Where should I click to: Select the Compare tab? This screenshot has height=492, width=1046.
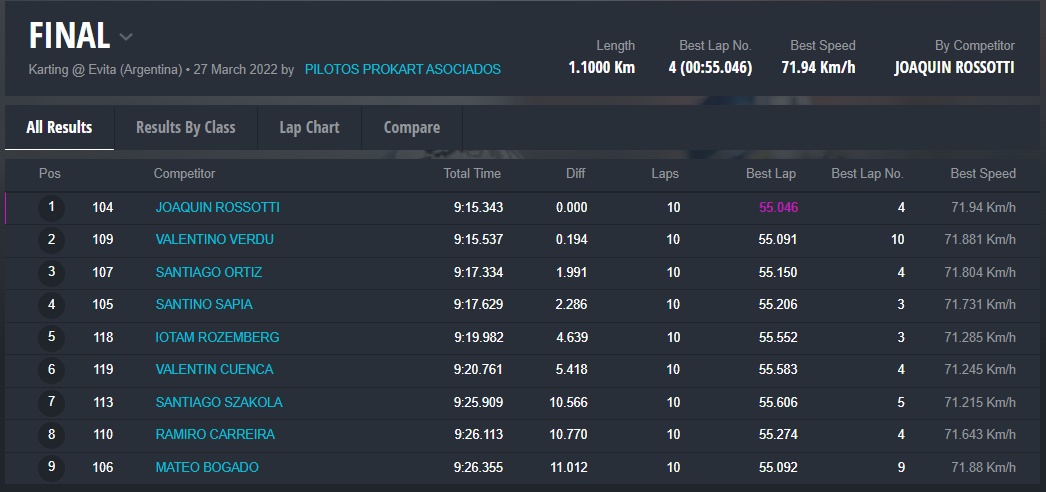click(x=411, y=127)
